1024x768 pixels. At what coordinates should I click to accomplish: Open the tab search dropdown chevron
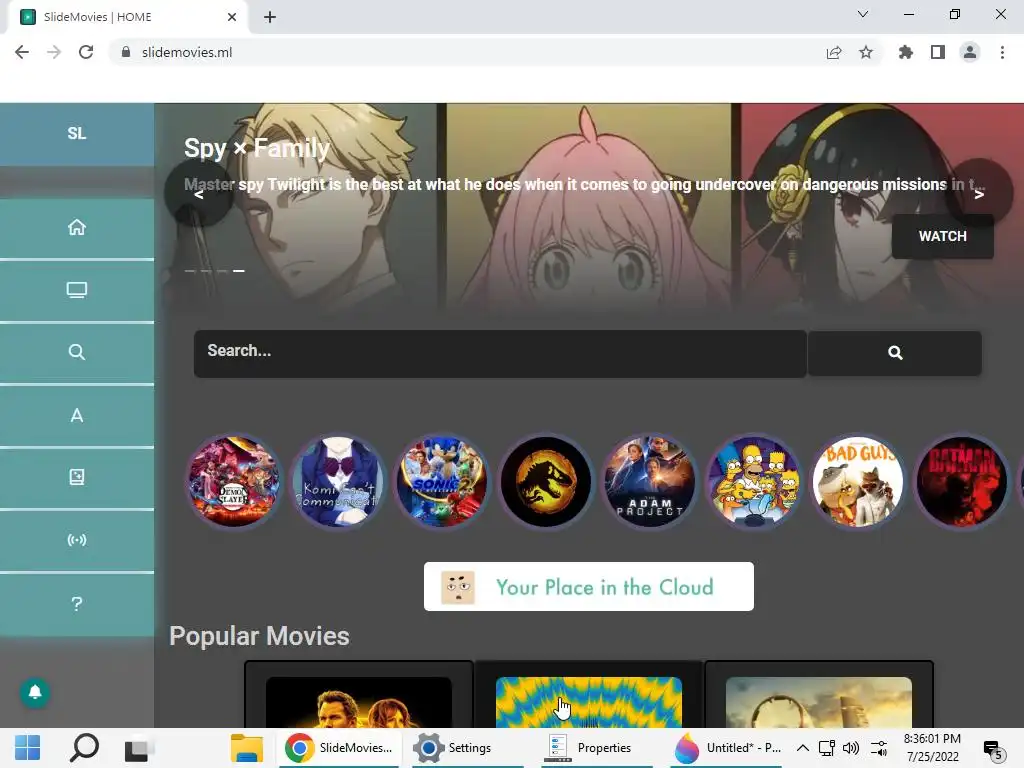tap(863, 14)
